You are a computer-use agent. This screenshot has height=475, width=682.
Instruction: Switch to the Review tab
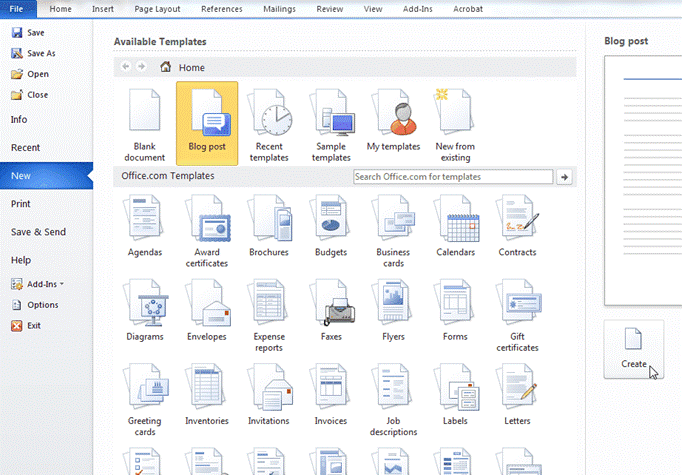click(x=330, y=9)
